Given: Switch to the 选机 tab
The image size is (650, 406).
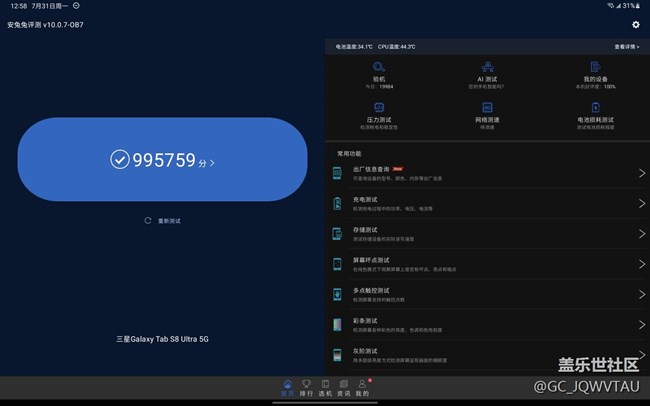Looking at the screenshot, I should point(325,388).
